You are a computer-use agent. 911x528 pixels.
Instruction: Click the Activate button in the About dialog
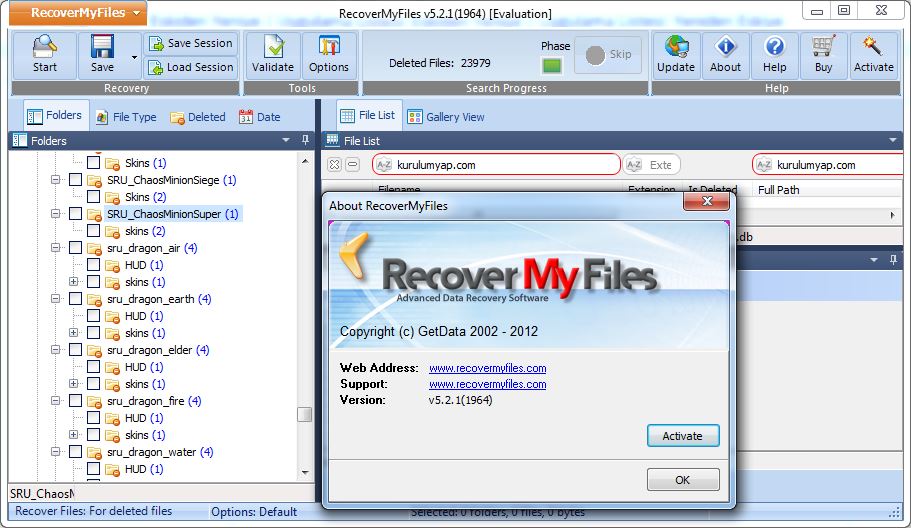(x=683, y=436)
